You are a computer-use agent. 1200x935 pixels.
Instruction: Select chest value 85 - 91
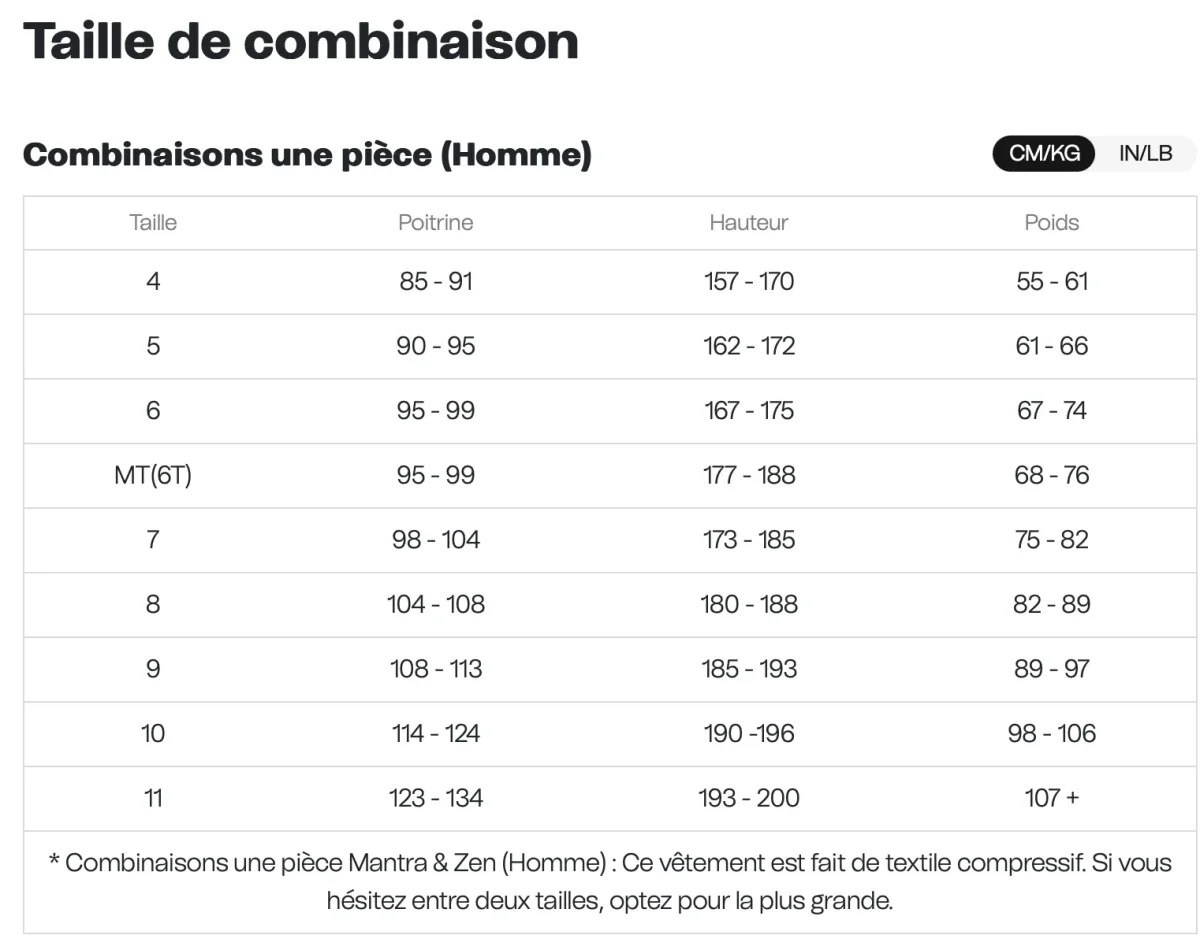click(436, 282)
